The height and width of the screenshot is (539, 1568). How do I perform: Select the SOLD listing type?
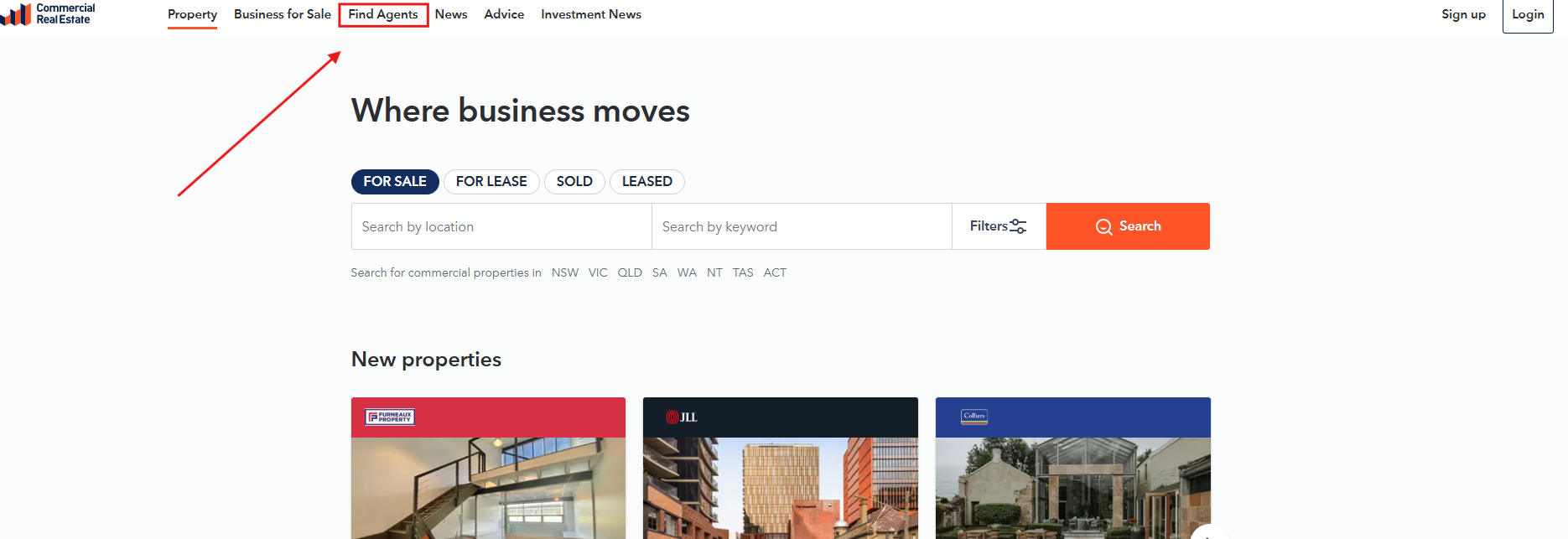click(x=574, y=182)
